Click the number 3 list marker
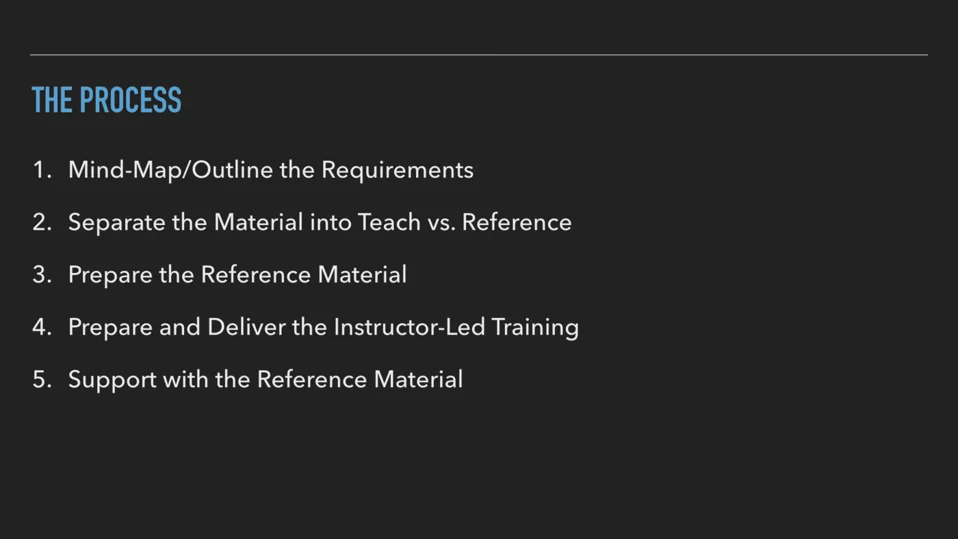 coord(42,274)
